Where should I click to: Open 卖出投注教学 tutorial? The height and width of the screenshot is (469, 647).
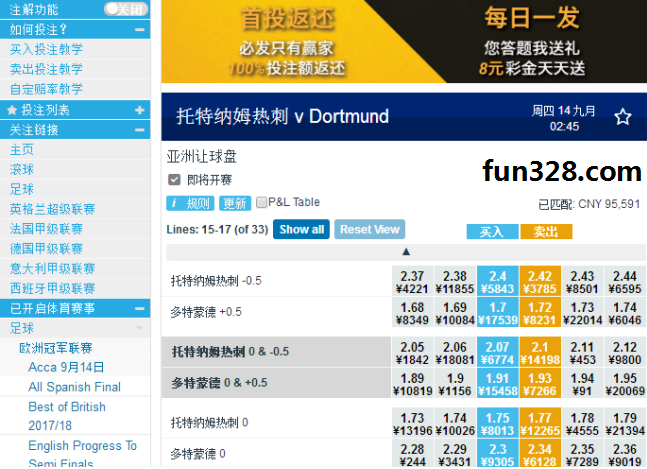[x=46, y=69]
